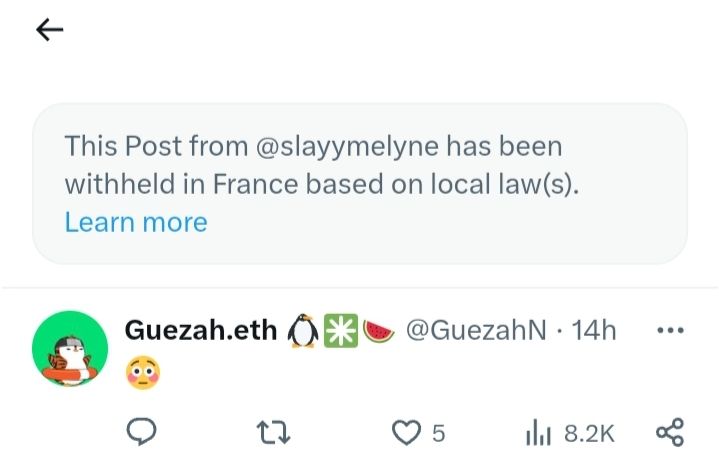The width and height of the screenshot is (719, 464).
Task: Click the like count of 5
Action: (x=438, y=433)
